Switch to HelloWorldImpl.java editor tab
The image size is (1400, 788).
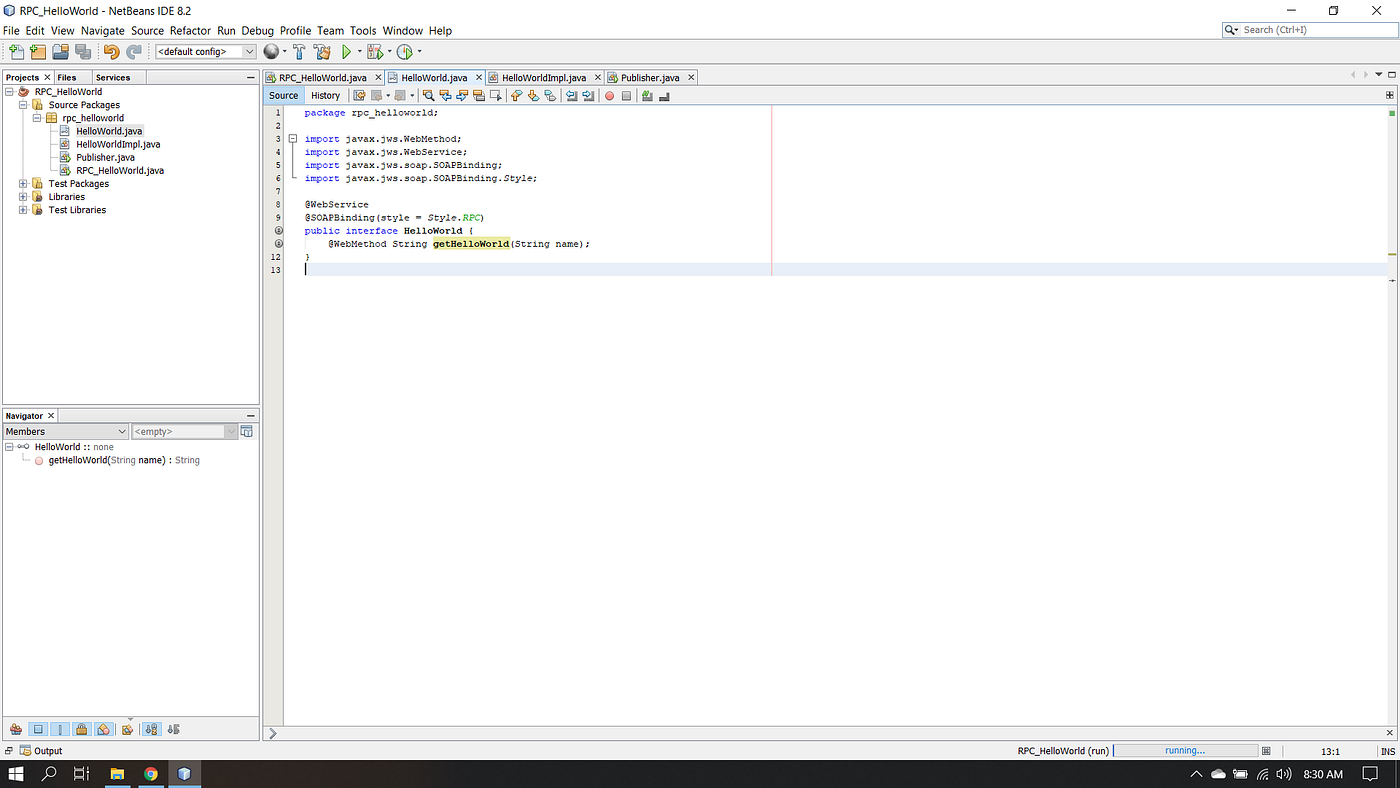tap(543, 77)
